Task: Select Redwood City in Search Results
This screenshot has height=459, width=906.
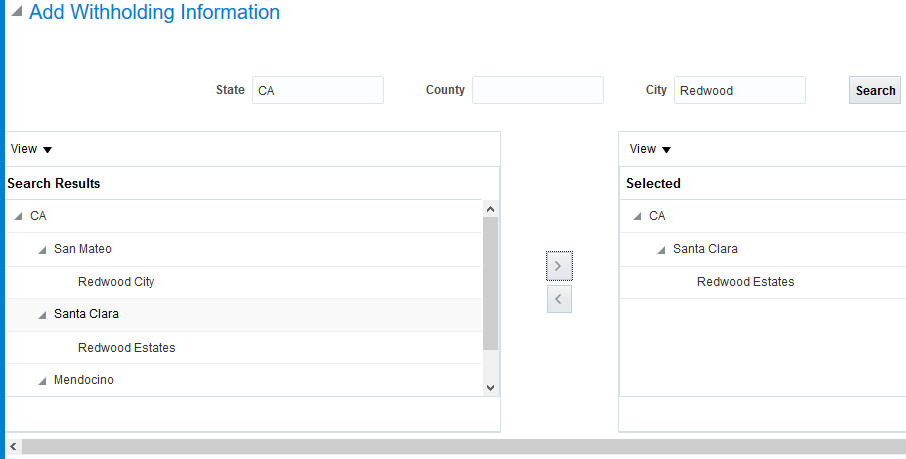Action: click(x=116, y=282)
